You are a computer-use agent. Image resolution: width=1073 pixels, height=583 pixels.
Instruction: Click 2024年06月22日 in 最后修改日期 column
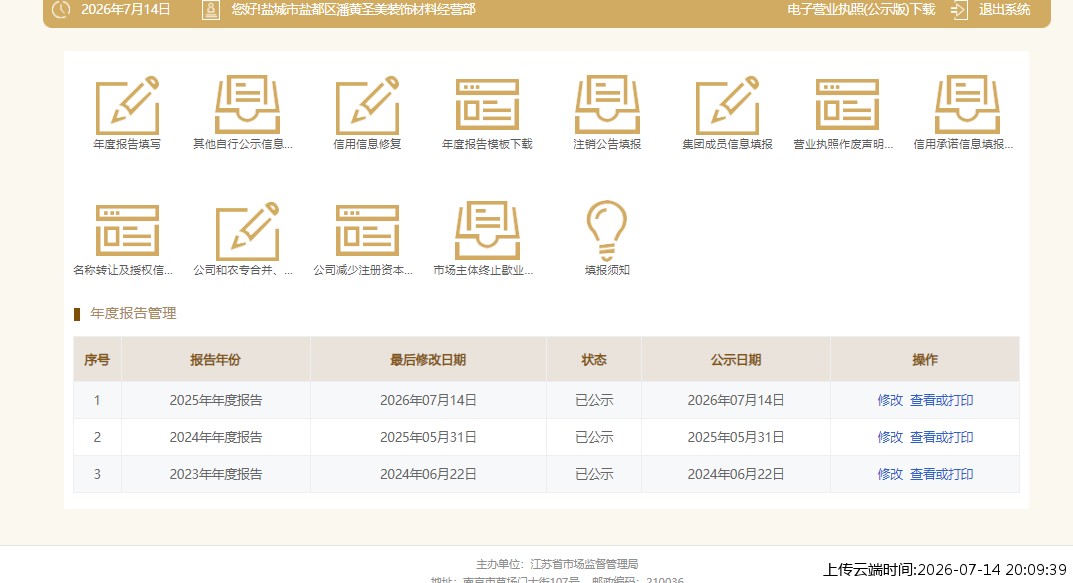(428, 474)
